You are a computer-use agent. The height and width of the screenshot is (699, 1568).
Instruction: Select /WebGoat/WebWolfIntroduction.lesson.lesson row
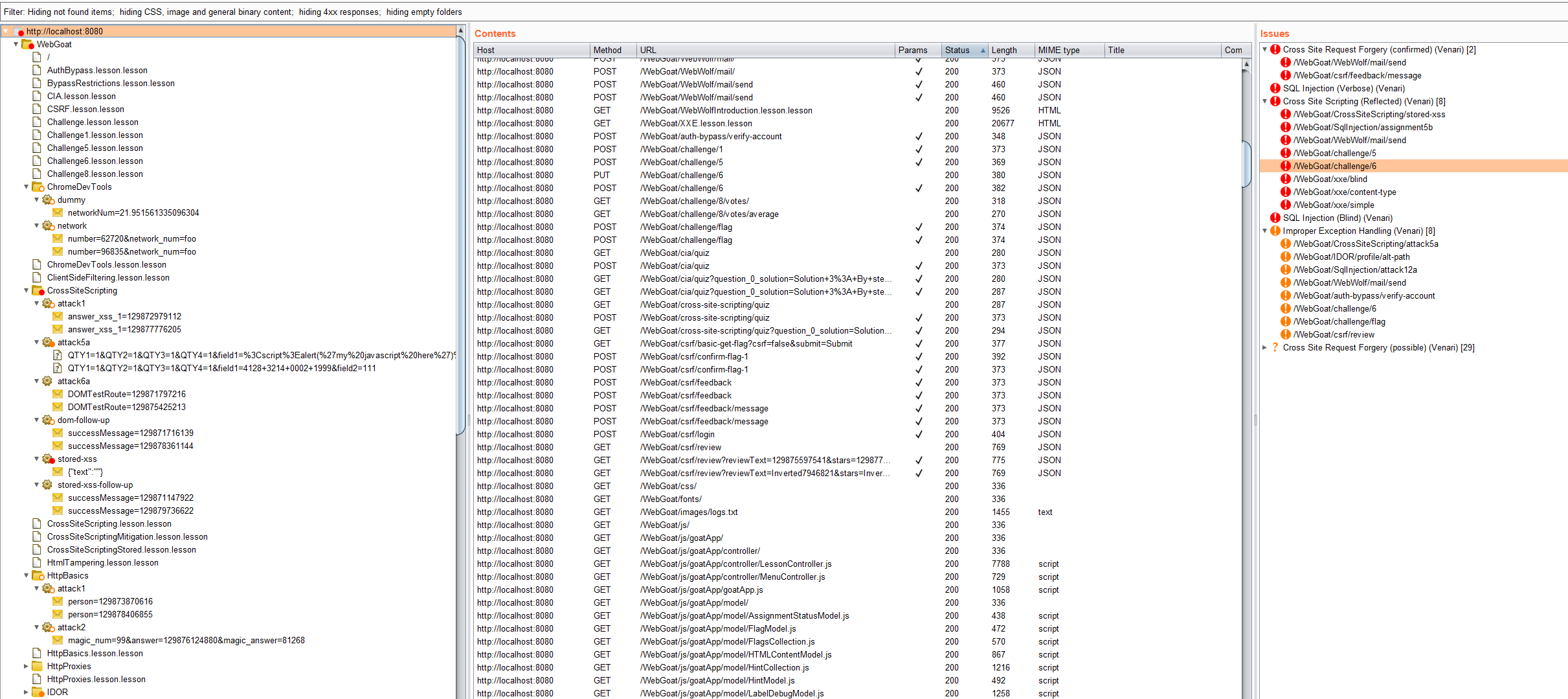858,110
